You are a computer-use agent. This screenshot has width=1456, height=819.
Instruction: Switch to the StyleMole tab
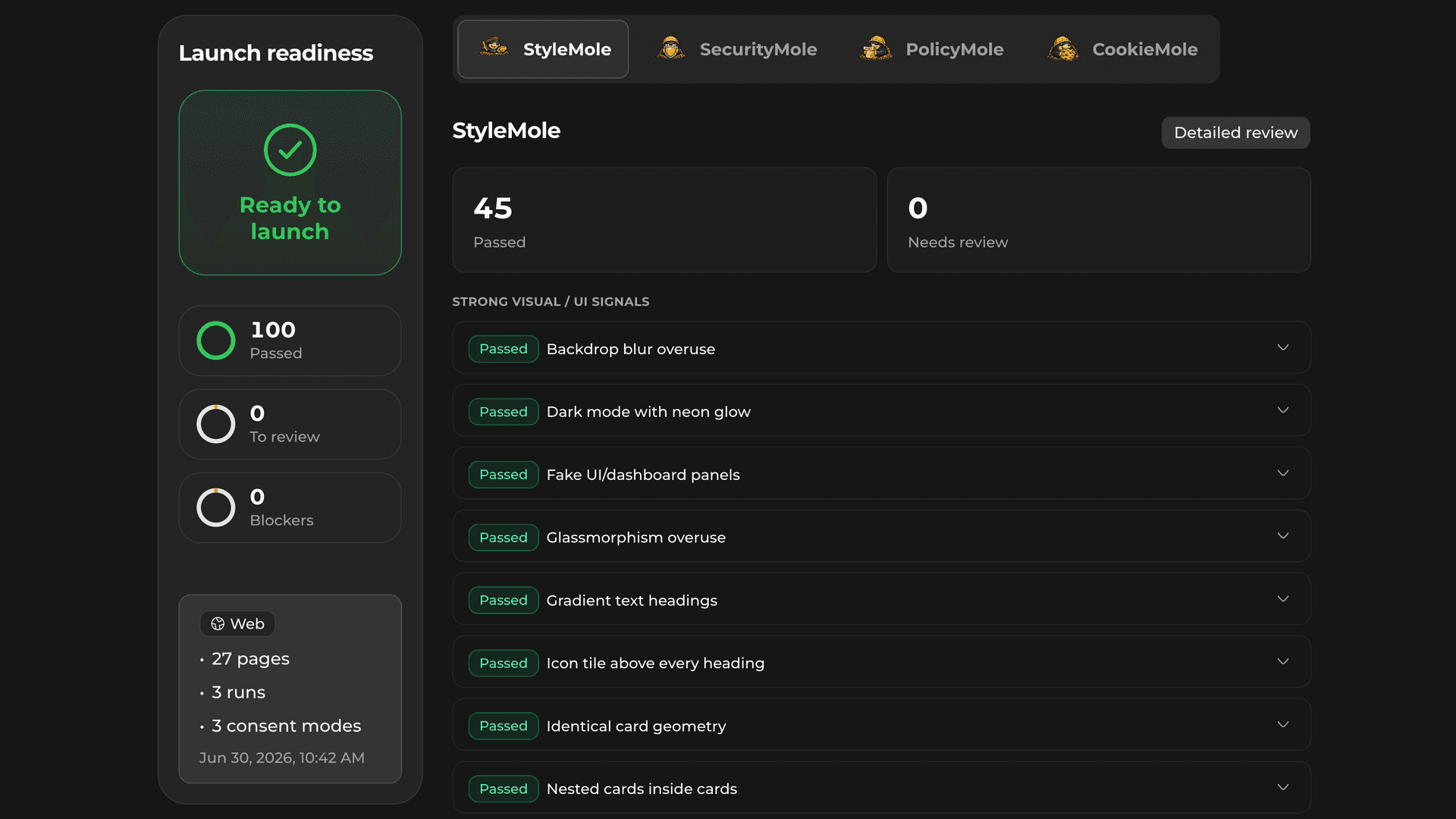tap(543, 49)
